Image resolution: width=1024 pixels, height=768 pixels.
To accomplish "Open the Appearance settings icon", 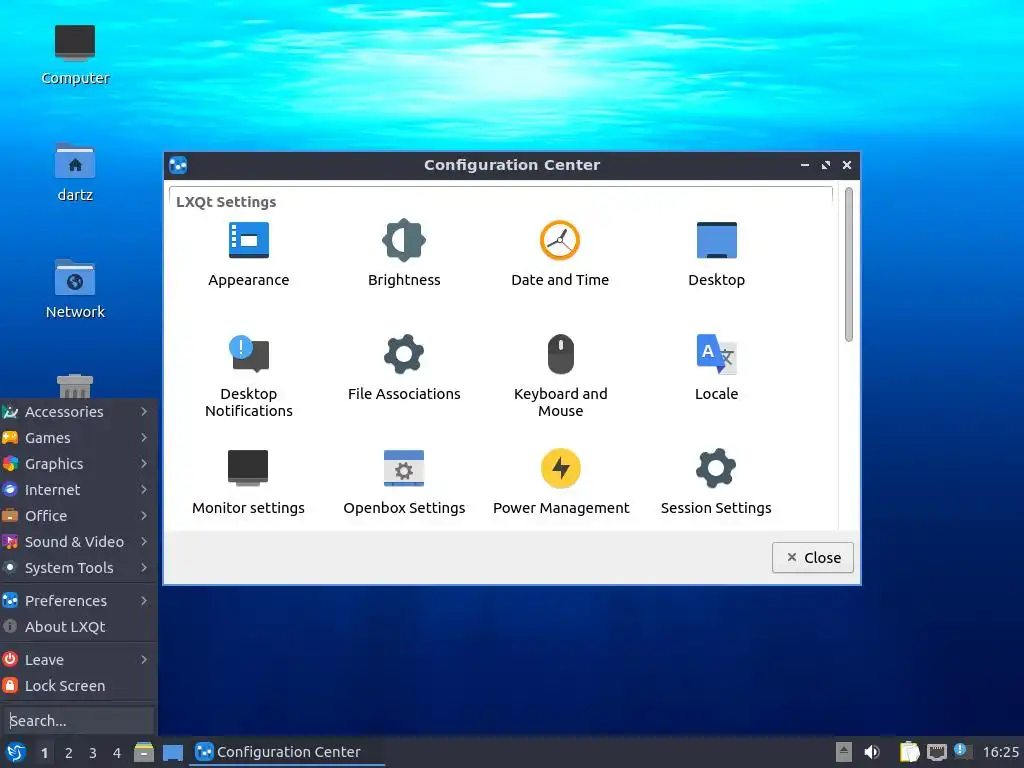I will (x=248, y=240).
